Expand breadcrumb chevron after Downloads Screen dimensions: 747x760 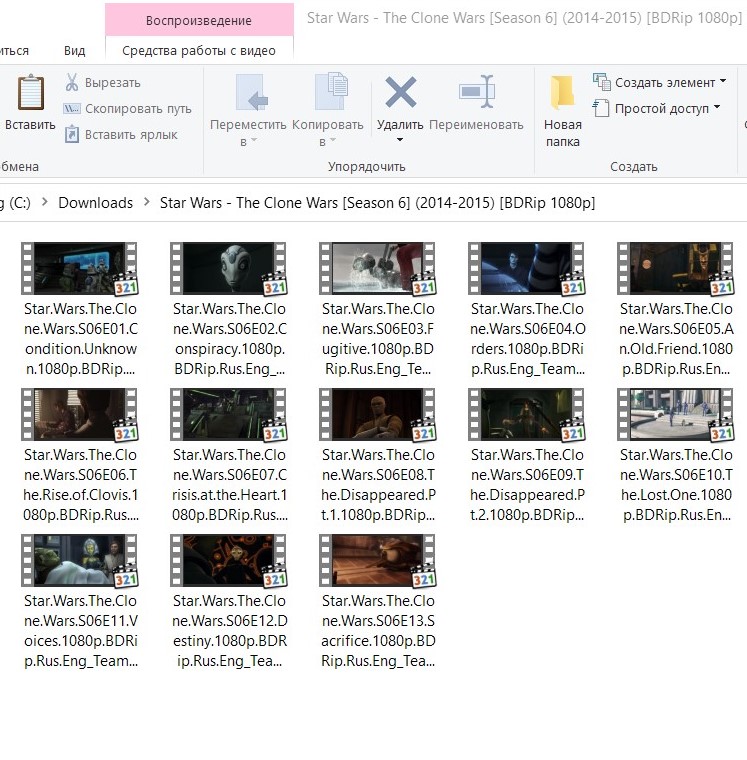pos(146,202)
